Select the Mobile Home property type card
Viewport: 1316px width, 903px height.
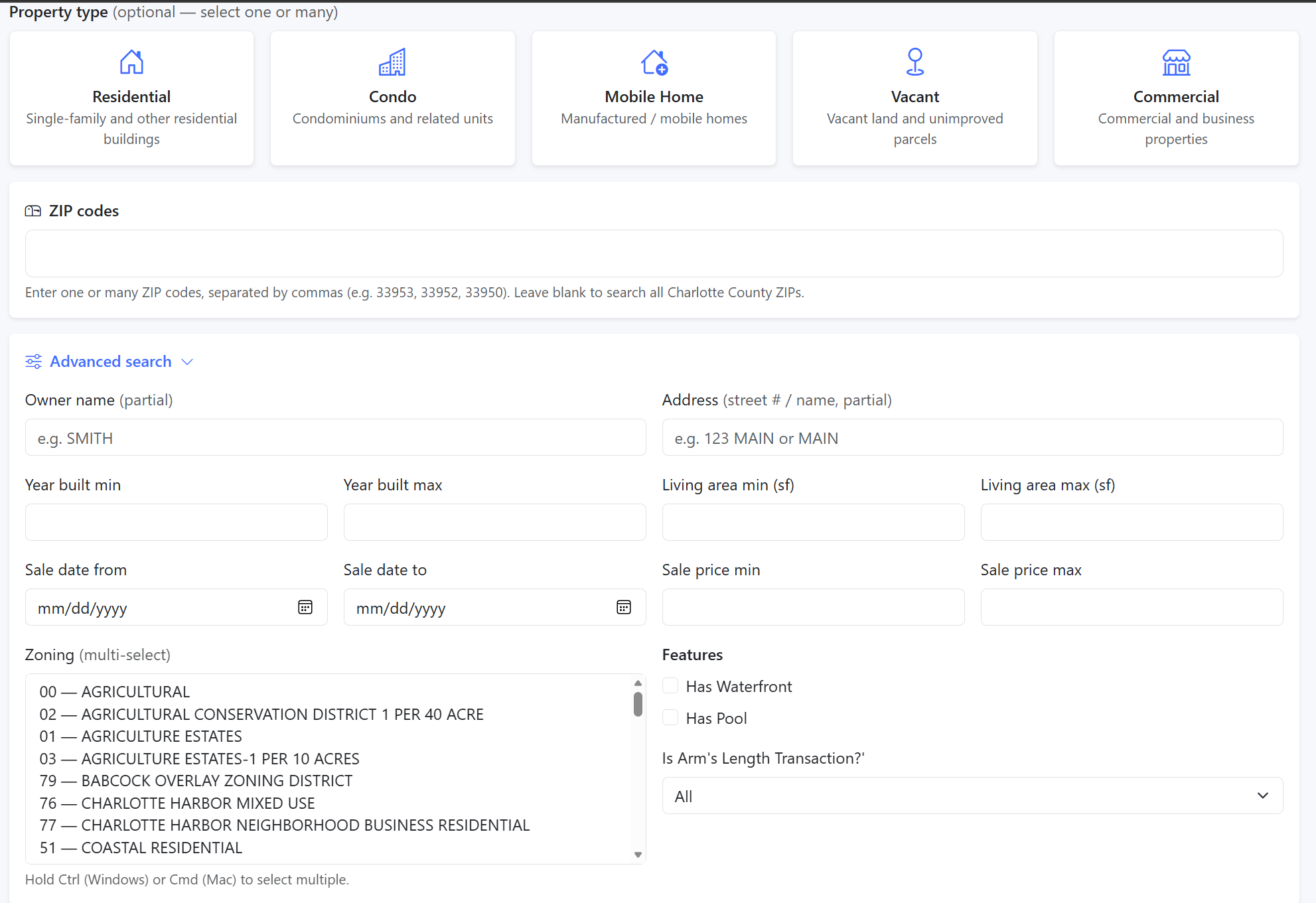654,98
